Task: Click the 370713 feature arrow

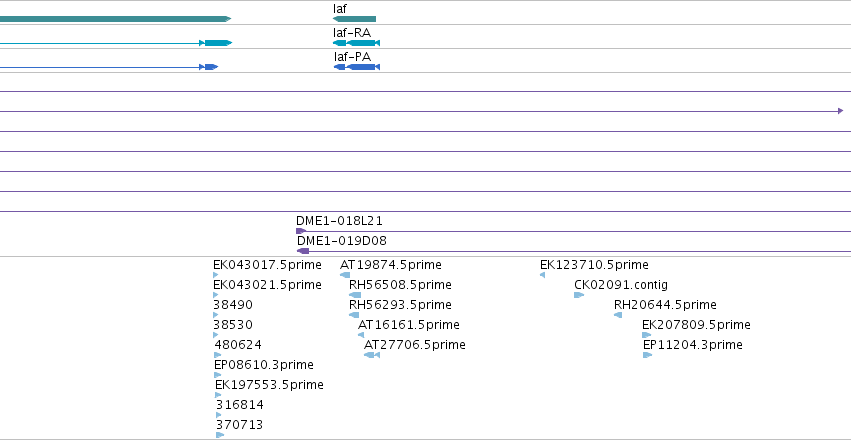Action: point(220,435)
